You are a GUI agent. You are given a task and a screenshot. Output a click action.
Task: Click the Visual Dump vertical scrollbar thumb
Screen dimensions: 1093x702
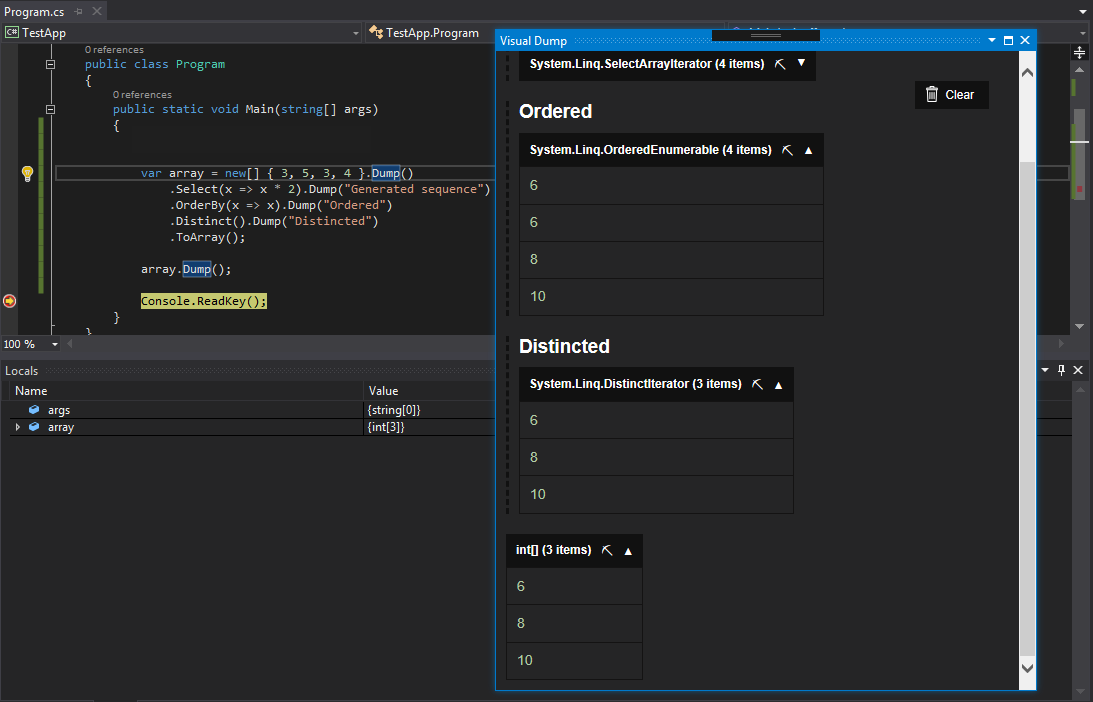(x=1027, y=408)
